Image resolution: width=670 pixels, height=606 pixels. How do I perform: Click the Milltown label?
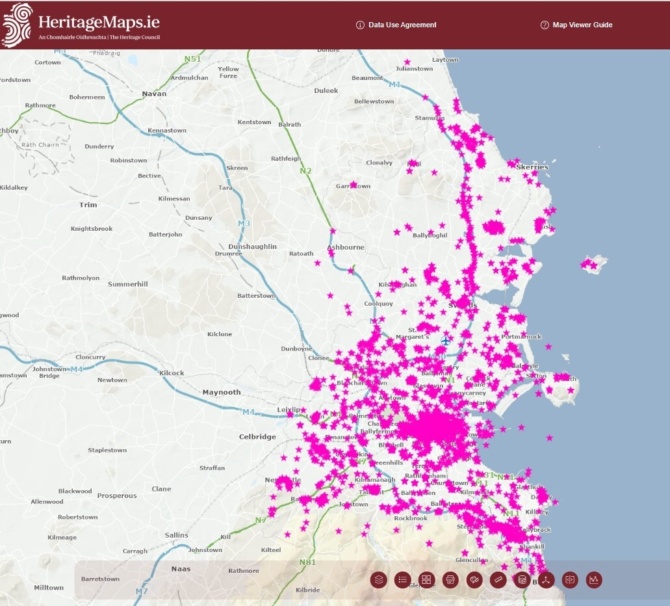click(x=49, y=588)
